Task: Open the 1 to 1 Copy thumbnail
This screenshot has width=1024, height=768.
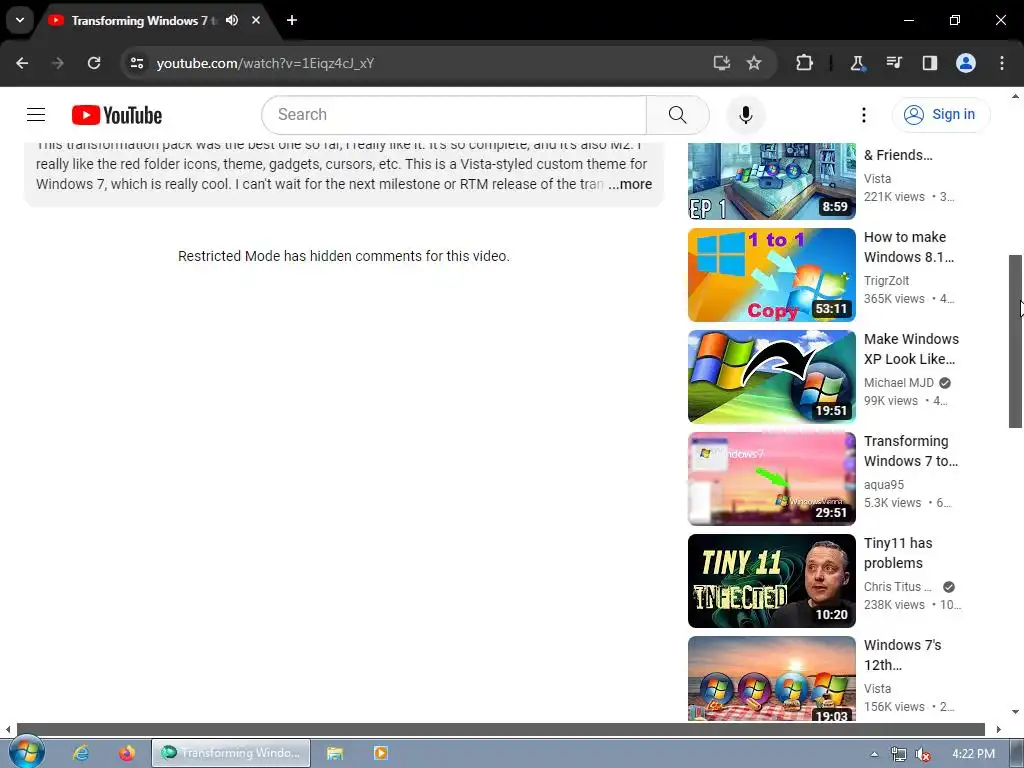Action: 771,275
